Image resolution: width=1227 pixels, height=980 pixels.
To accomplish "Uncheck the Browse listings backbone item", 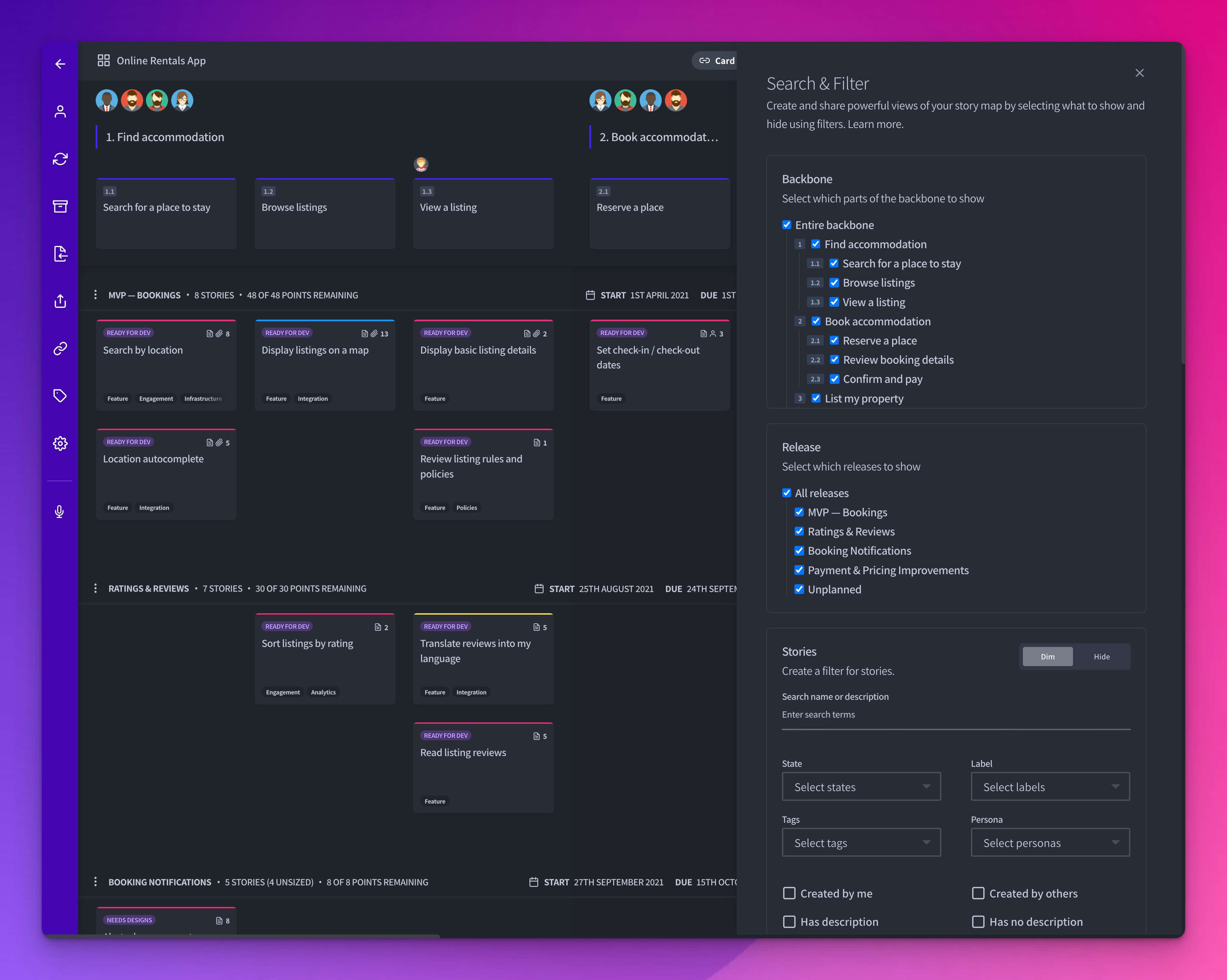I will click(x=834, y=282).
